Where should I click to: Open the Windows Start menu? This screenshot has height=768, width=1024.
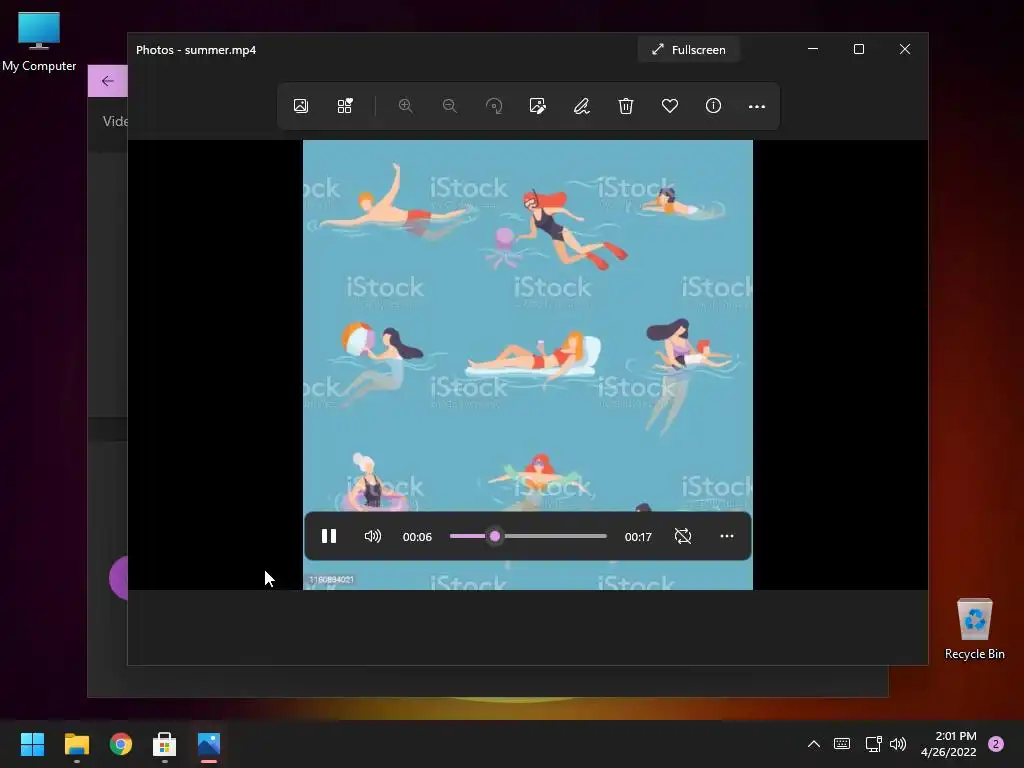tap(32, 744)
